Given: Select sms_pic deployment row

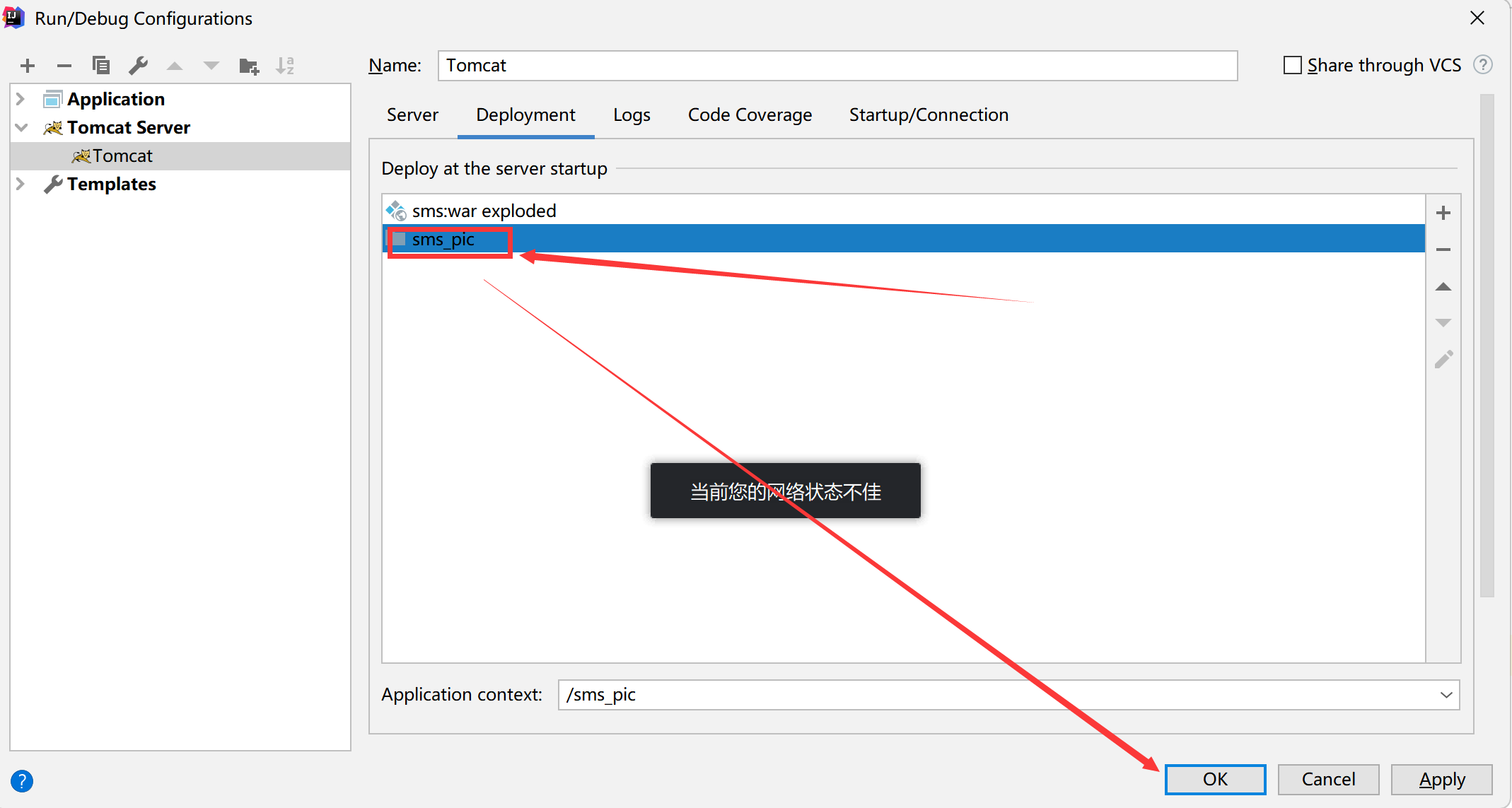Looking at the screenshot, I should pyautogui.click(x=904, y=239).
